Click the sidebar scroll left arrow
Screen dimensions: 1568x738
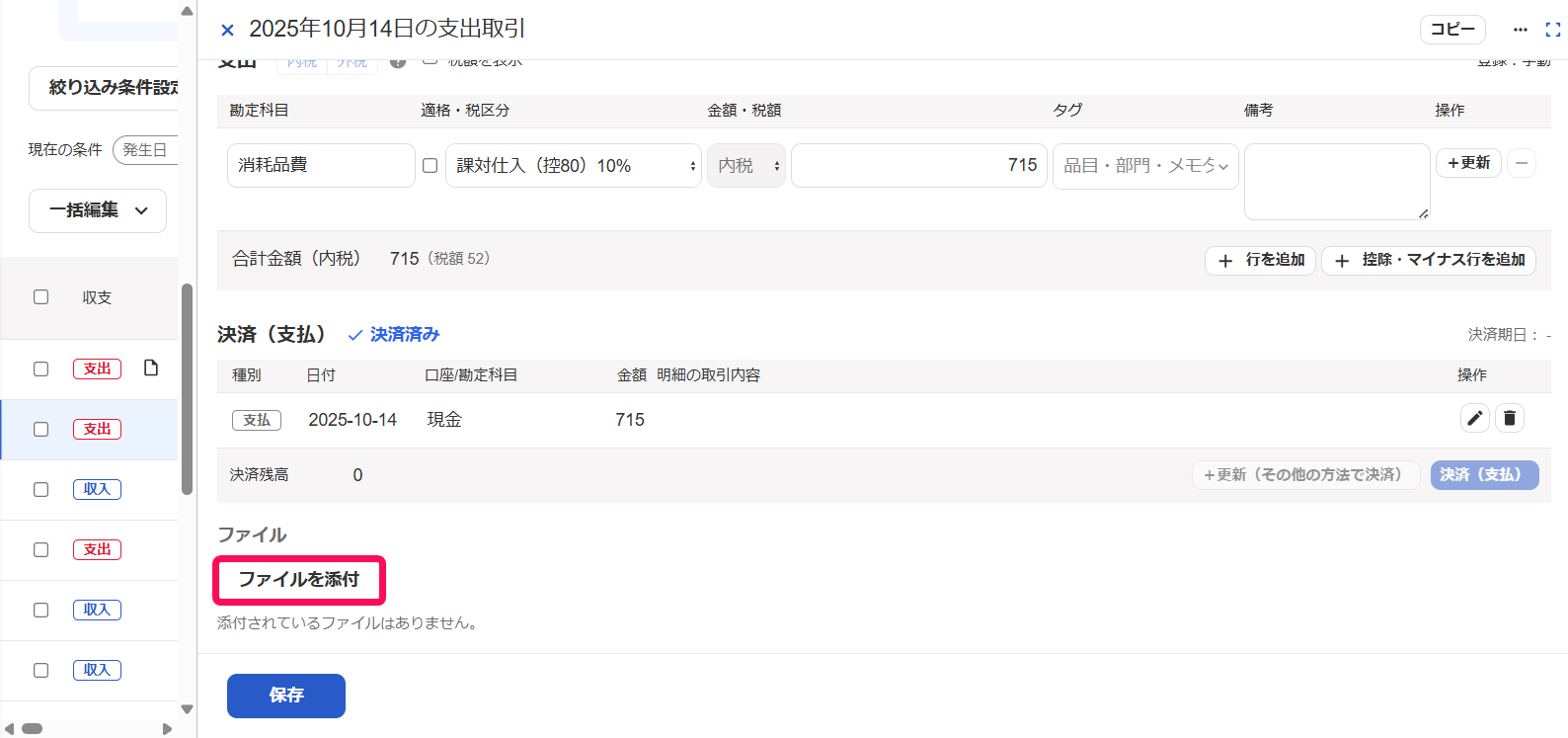click(x=10, y=729)
